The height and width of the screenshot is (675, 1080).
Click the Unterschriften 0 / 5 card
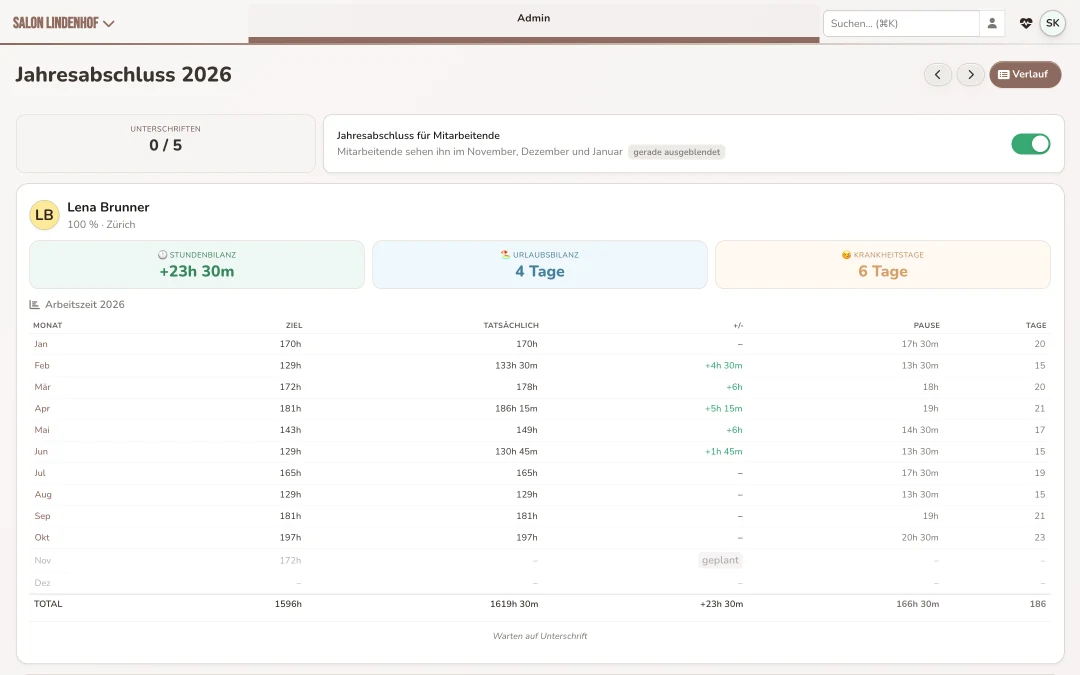(165, 143)
